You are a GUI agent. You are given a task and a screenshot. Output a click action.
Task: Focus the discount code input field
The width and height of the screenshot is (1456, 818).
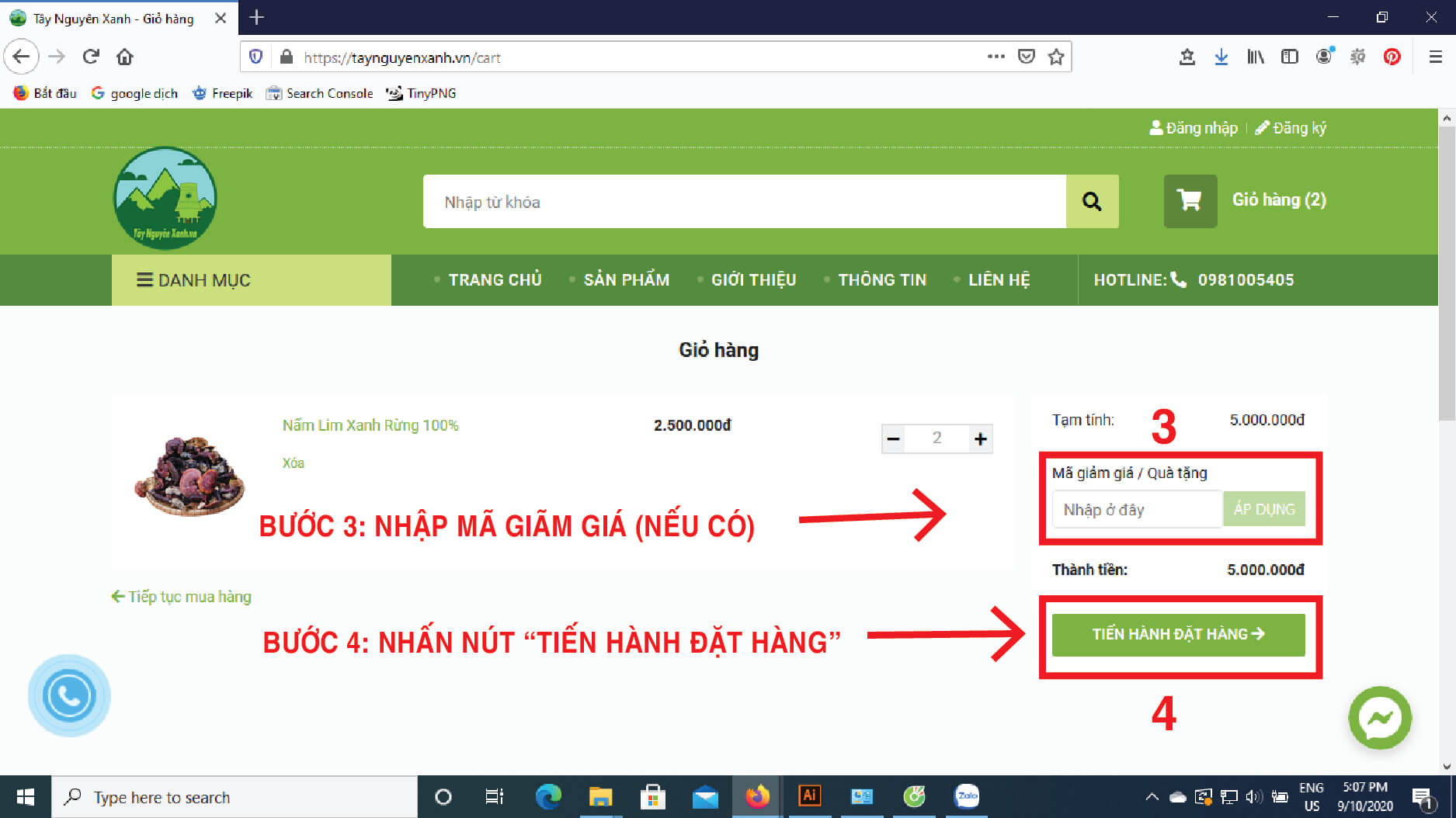[x=1136, y=510]
